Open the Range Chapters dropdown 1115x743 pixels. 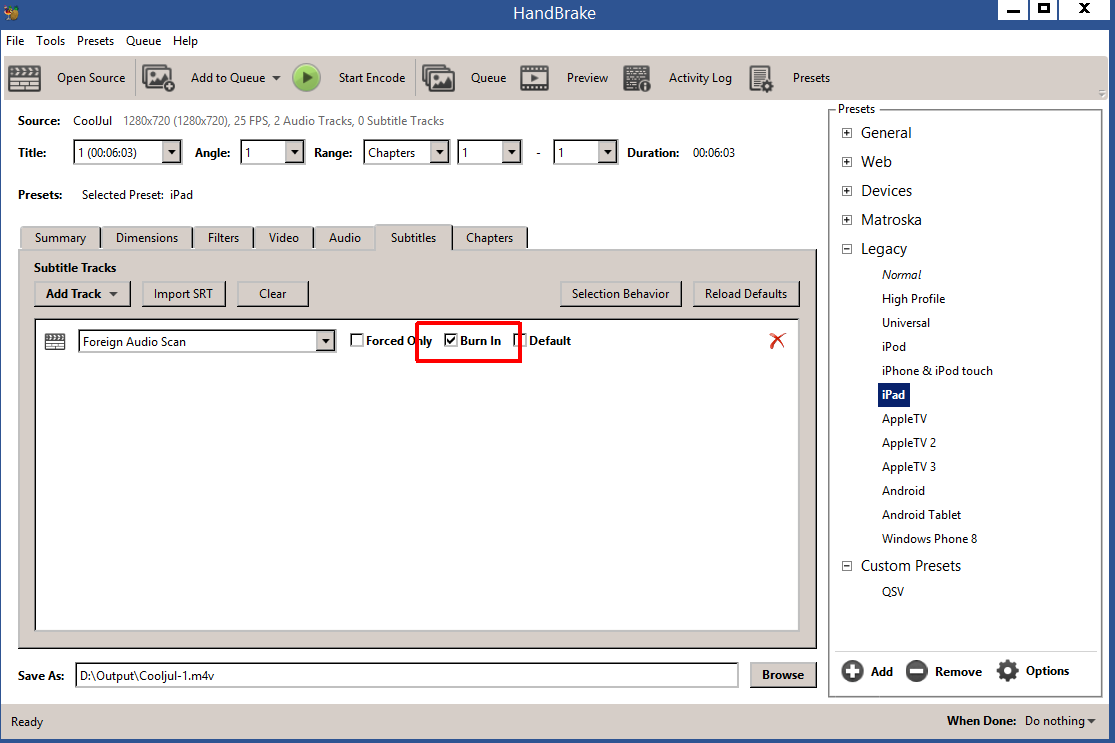(x=439, y=152)
